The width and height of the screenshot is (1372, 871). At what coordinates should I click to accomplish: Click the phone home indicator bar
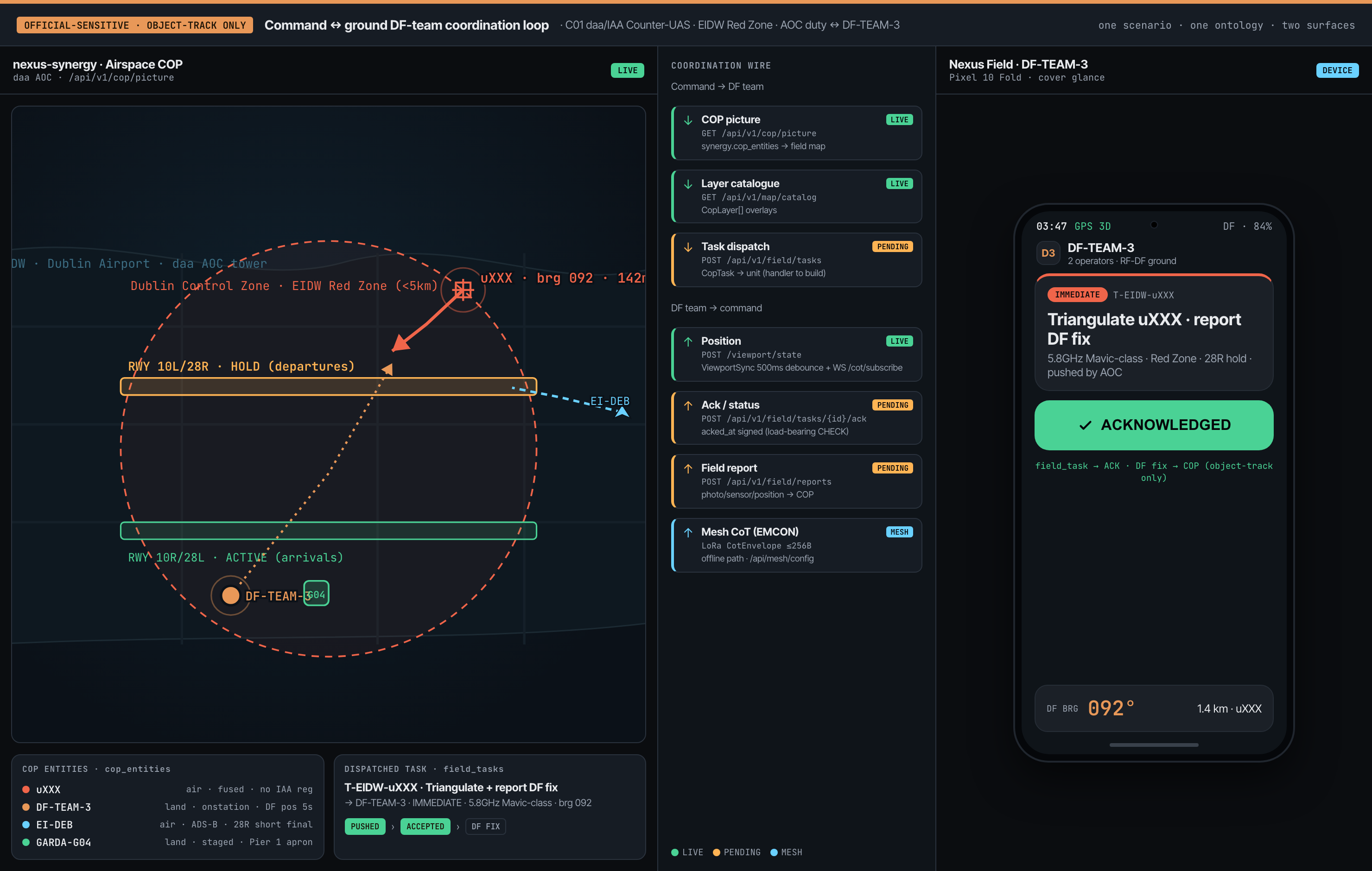[1154, 745]
